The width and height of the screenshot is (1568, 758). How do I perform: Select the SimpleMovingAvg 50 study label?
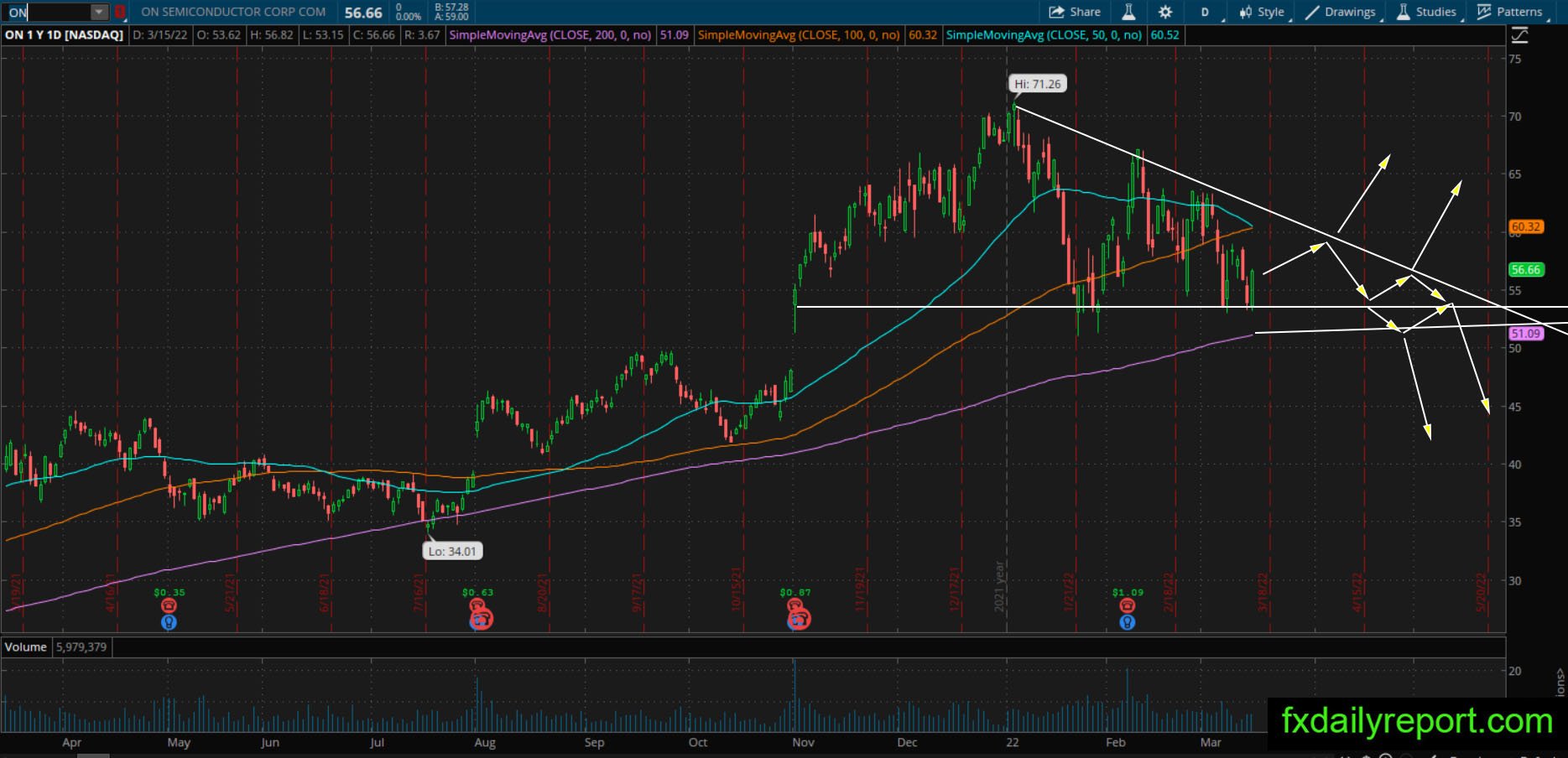pos(1044,35)
